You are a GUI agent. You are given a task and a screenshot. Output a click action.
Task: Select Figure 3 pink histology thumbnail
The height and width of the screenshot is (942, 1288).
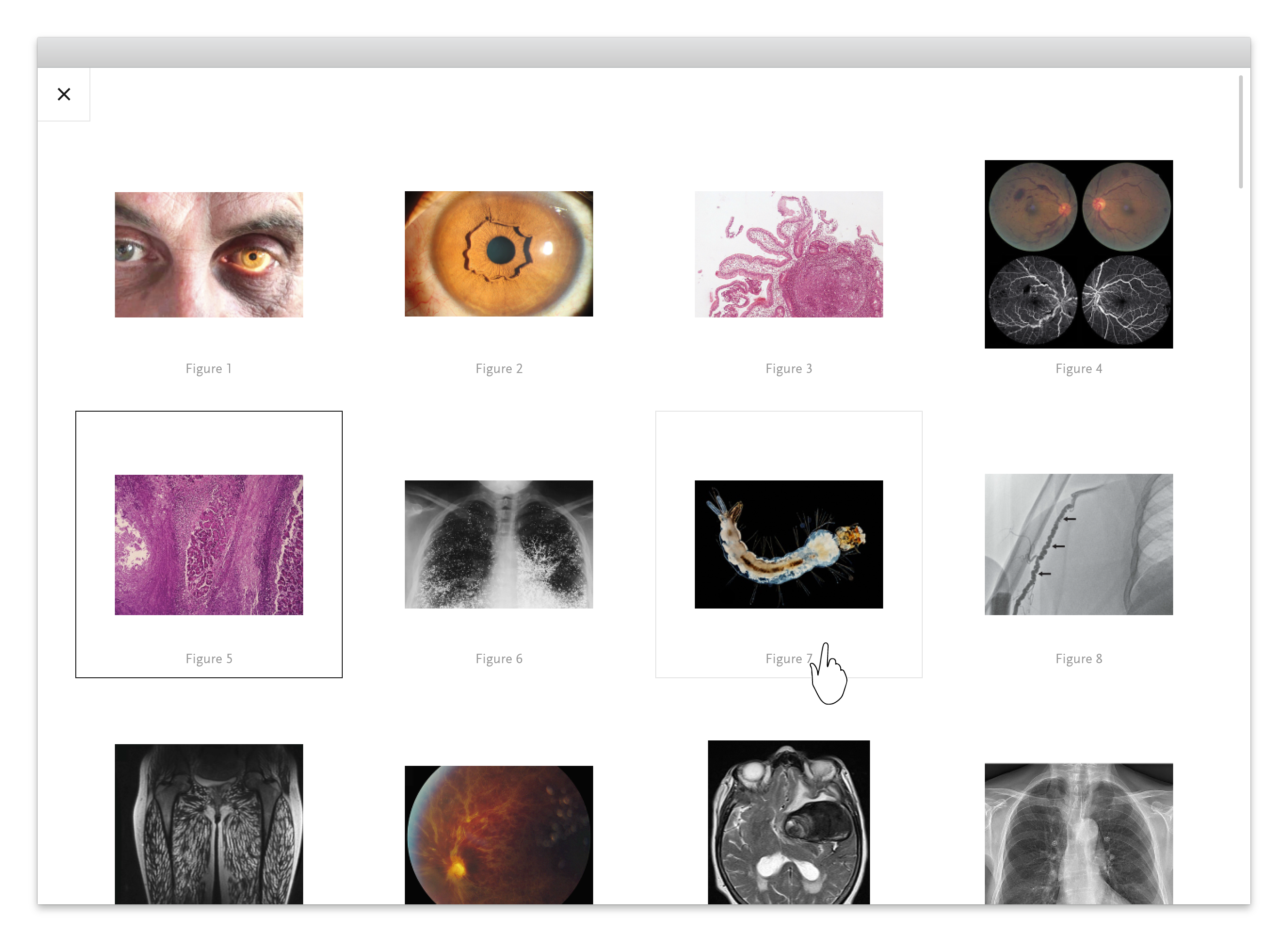pyautogui.click(x=789, y=254)
